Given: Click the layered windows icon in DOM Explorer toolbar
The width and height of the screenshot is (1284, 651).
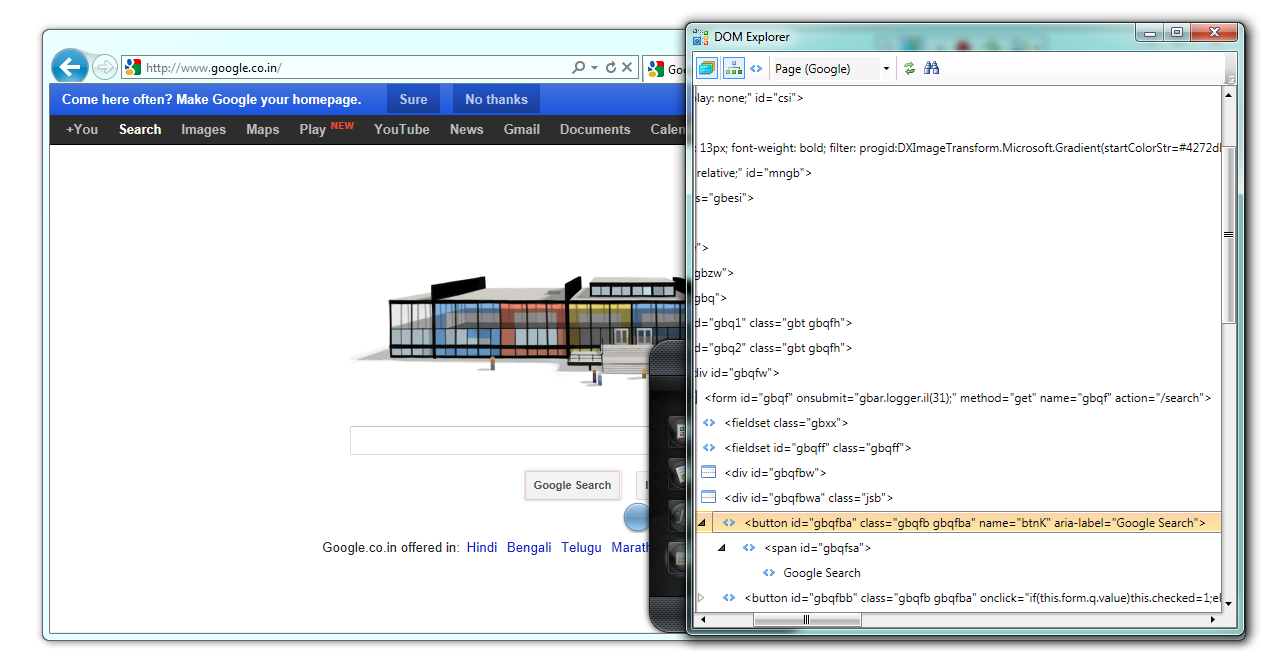Looking at the screenshot, I should point(707,68).
